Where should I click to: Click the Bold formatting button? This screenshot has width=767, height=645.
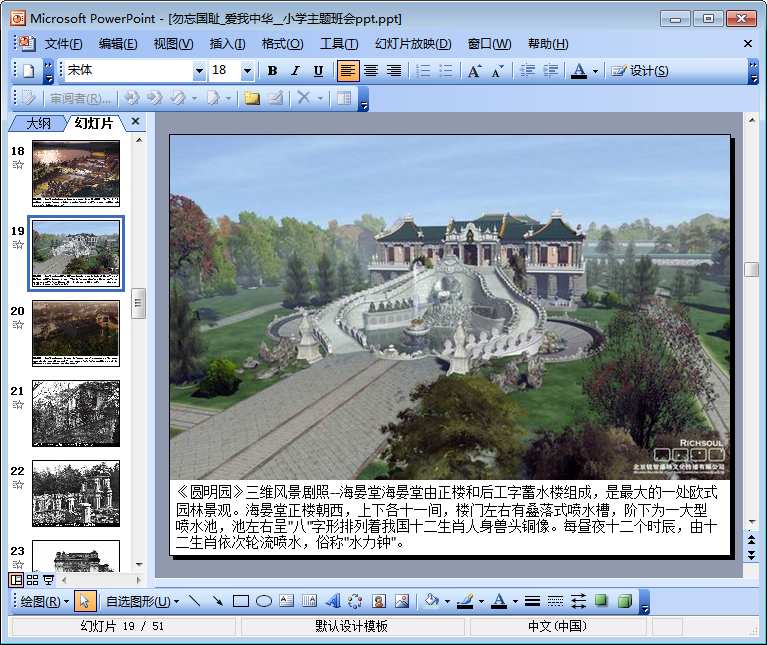(x=272, y=71)
